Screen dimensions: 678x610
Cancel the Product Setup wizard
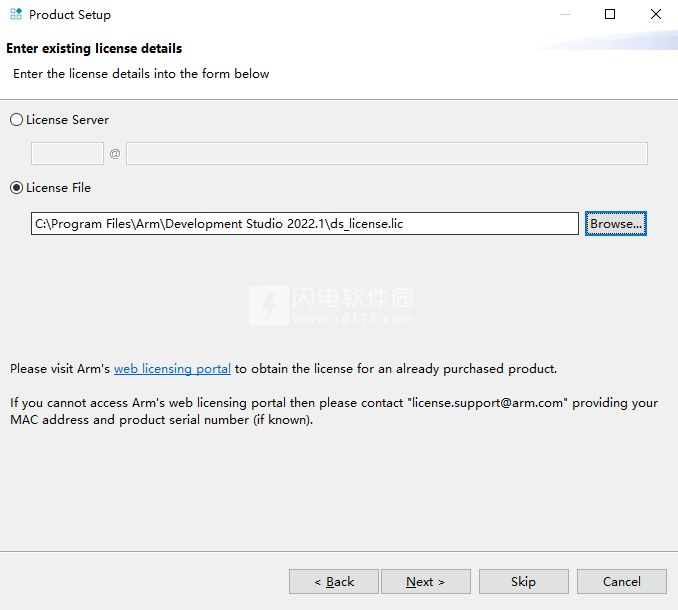(x=622, y=581)
